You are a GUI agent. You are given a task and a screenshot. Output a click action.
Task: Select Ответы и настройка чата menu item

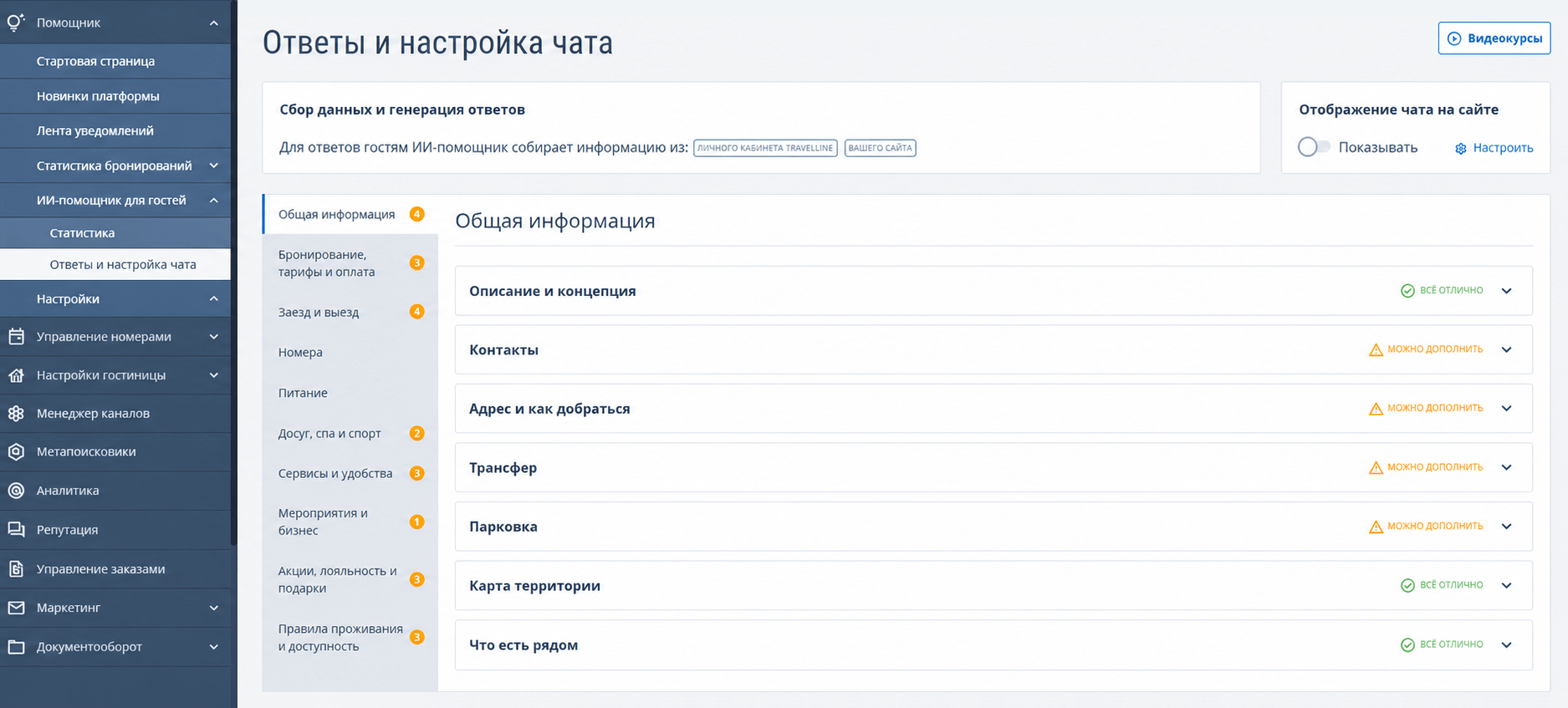click(x=115, y=264)
